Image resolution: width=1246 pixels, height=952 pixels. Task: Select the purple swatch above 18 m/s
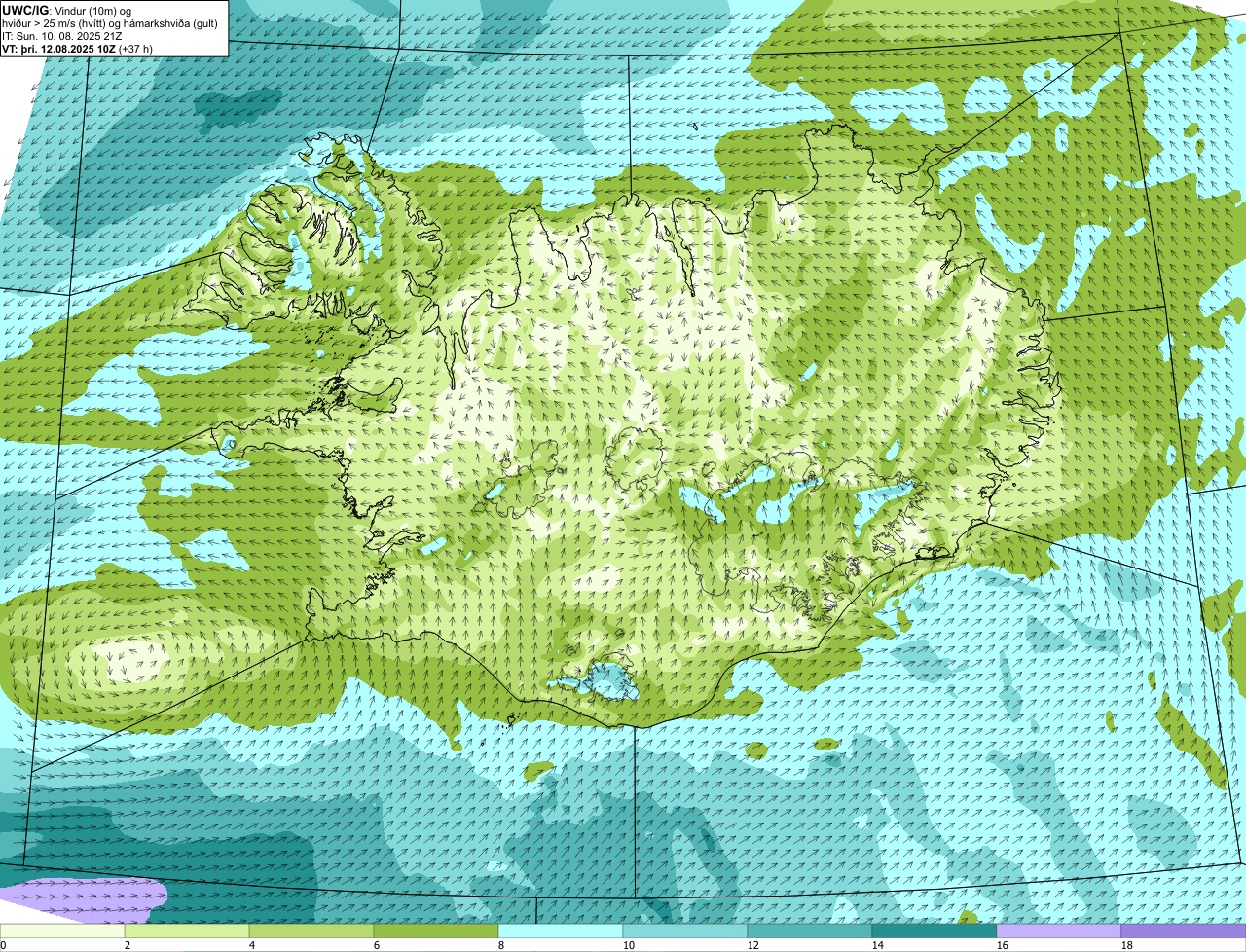[x=1184, y=931]
